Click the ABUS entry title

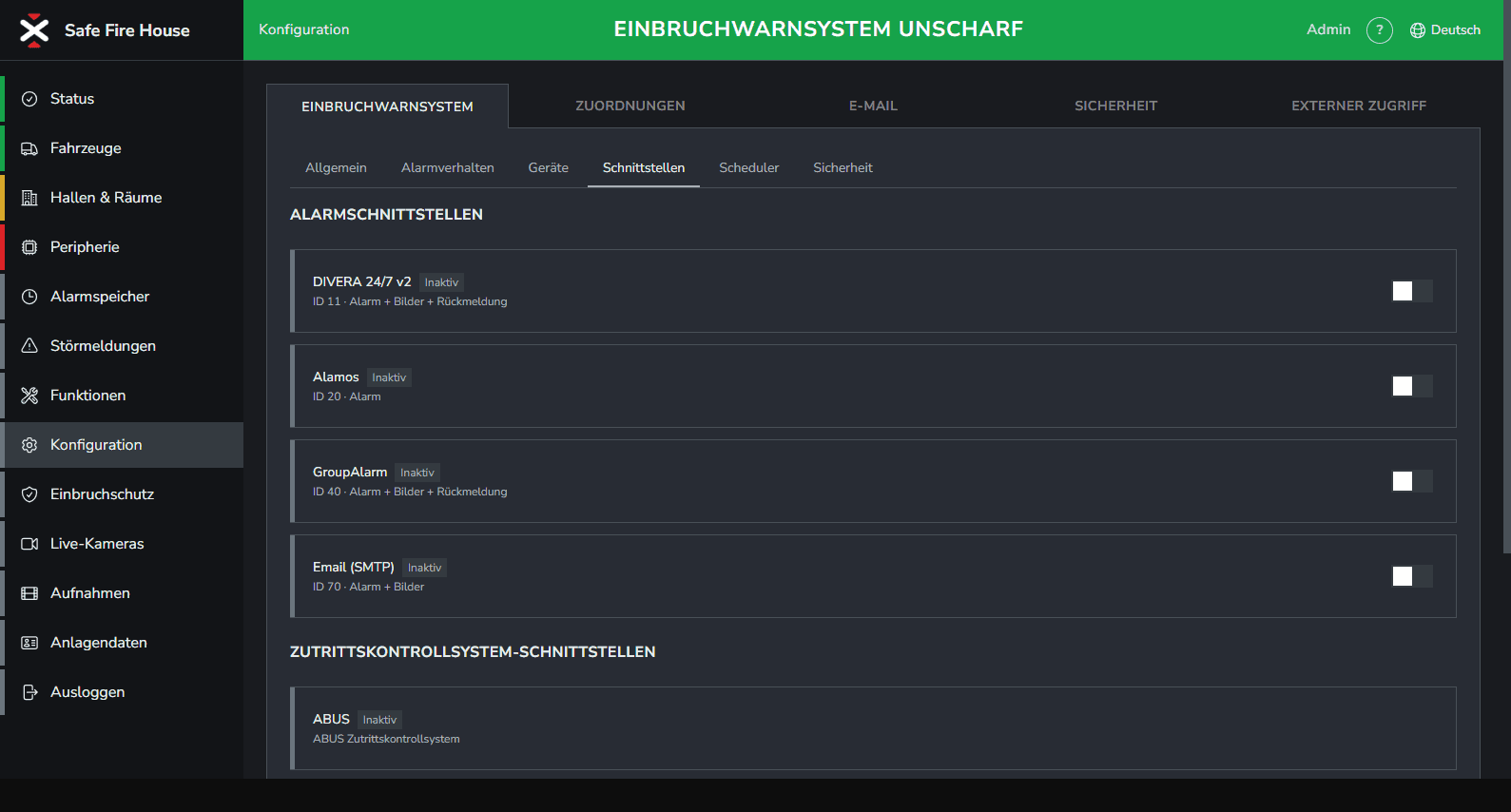[331, 719]
